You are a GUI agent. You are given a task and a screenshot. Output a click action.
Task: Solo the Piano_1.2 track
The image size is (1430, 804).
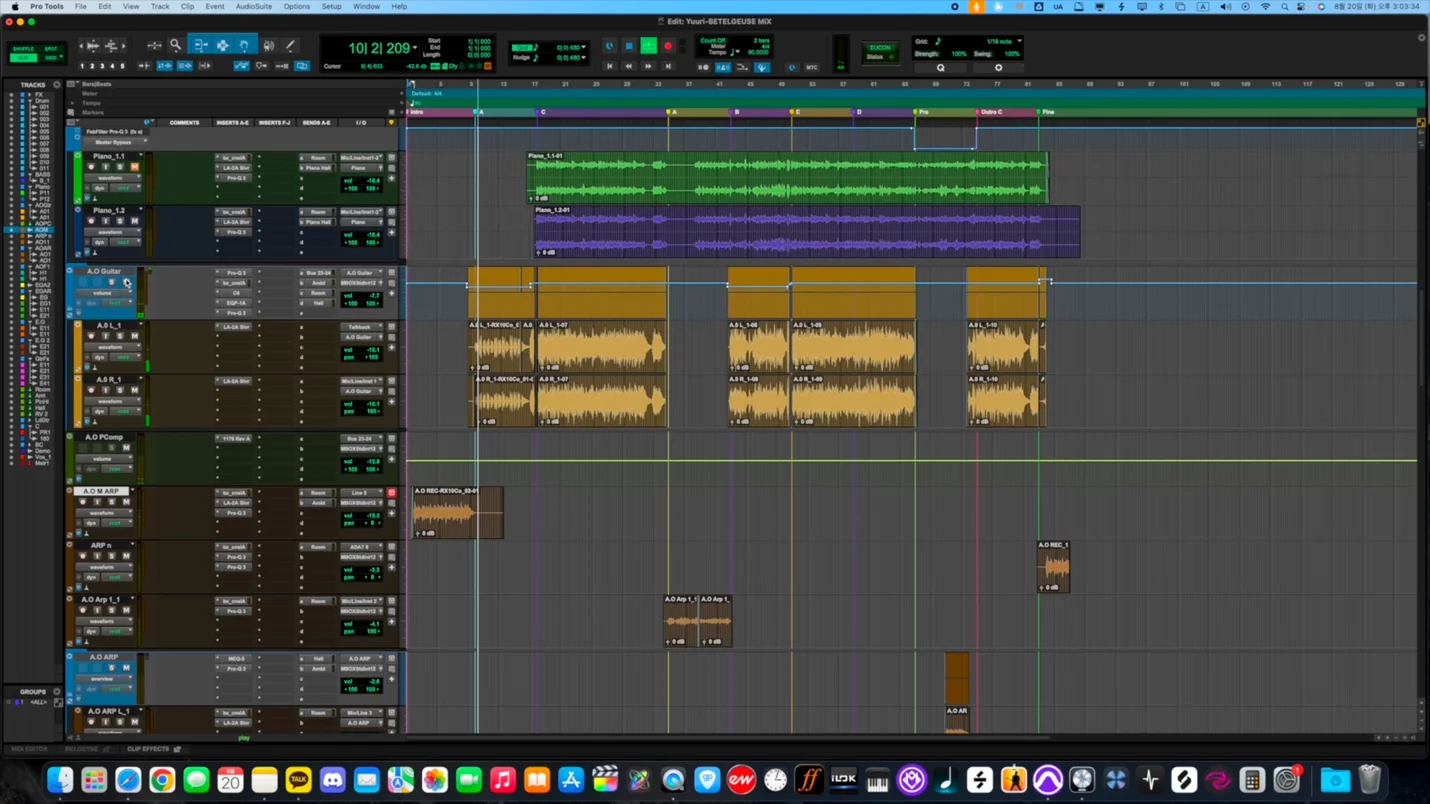coord(120,221)
